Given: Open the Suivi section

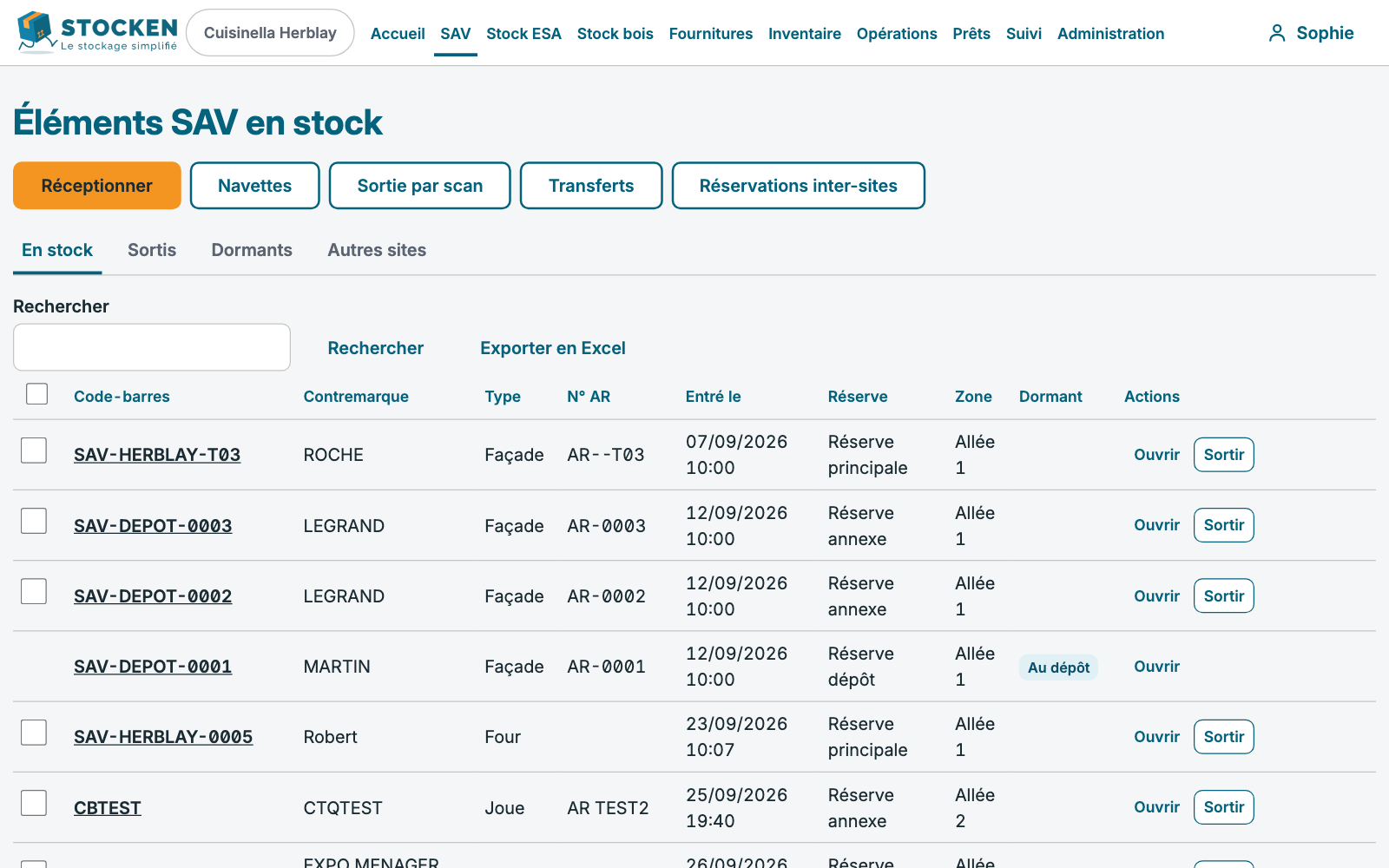Looking at the screenshot, I should tap(1024, 34).
